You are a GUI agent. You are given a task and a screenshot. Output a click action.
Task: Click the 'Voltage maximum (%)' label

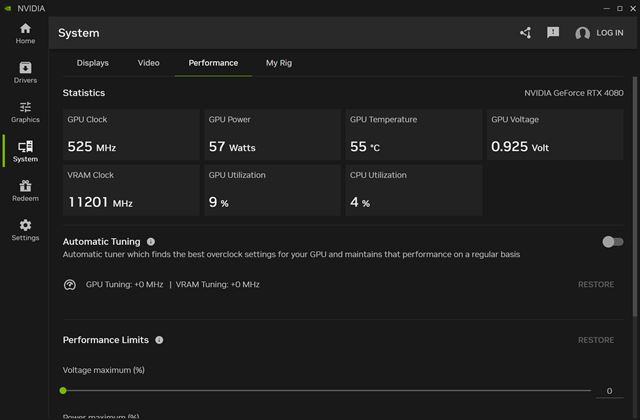click(x=104, y=370)
